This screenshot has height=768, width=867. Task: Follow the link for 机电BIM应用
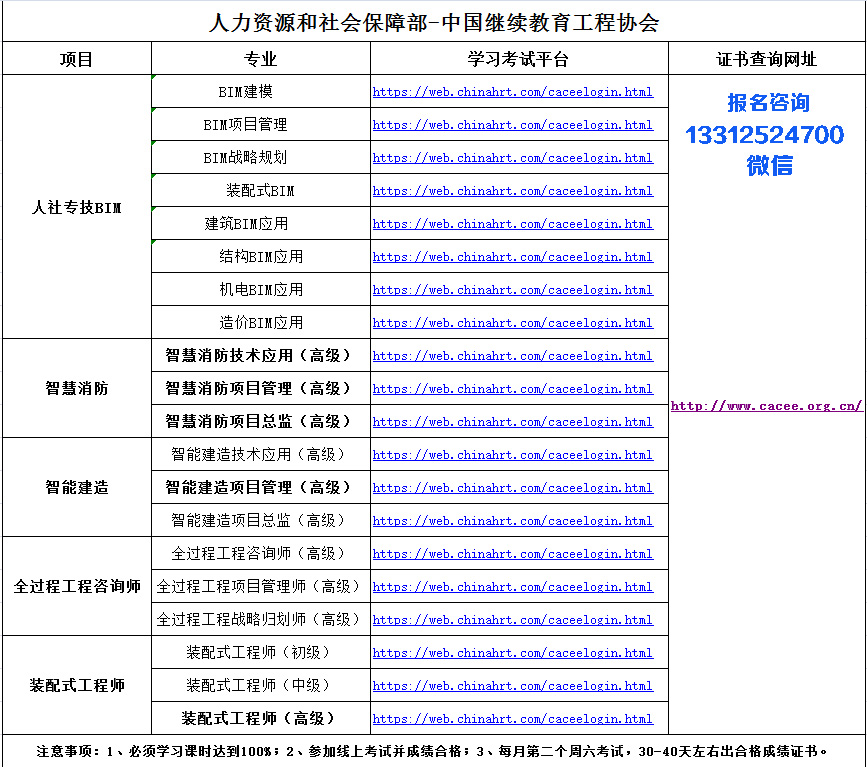513,290
